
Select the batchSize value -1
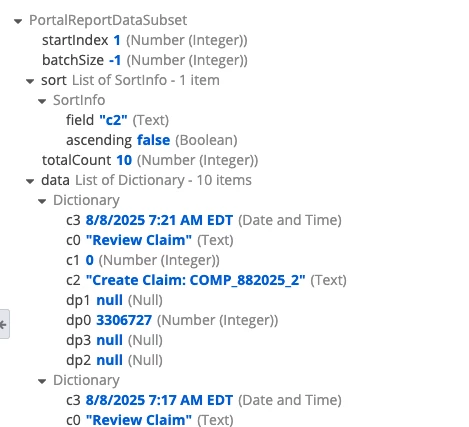[x=115, y=60]
